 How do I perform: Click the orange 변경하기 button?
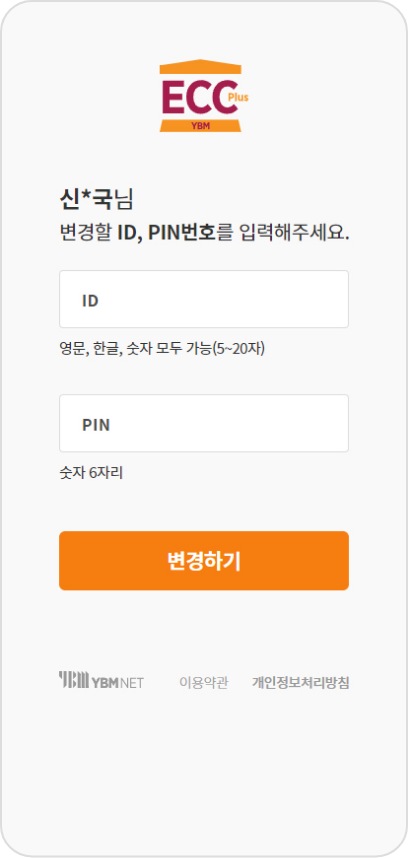point(204,561)
